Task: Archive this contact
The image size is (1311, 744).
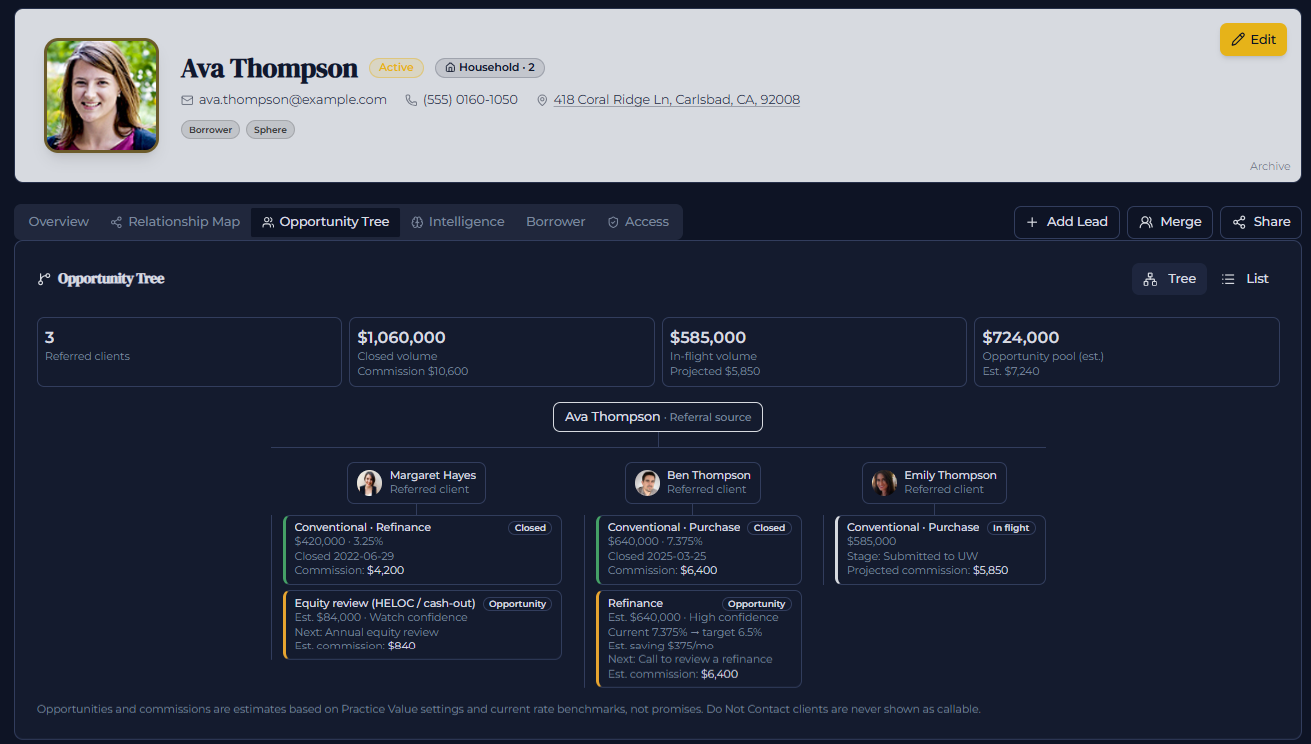Action: [1270, 166]
